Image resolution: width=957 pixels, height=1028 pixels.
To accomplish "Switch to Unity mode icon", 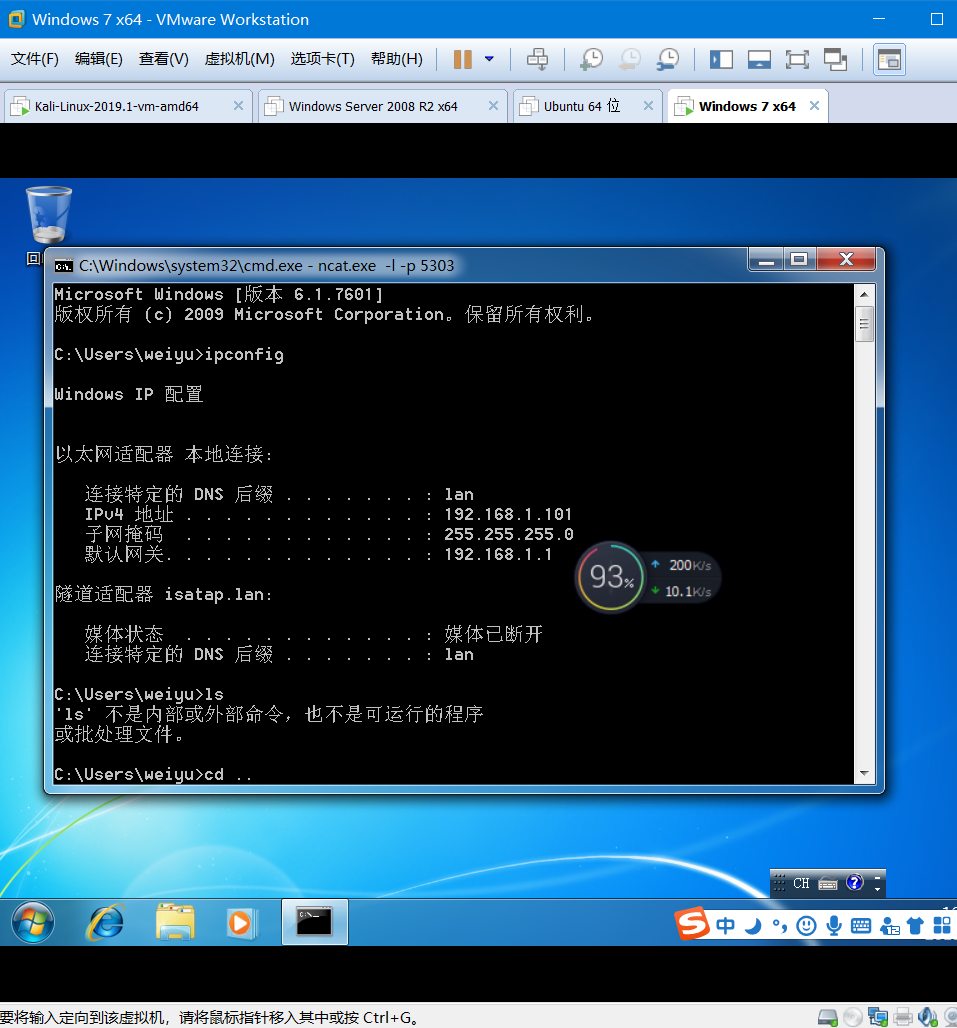I will 835,60.
